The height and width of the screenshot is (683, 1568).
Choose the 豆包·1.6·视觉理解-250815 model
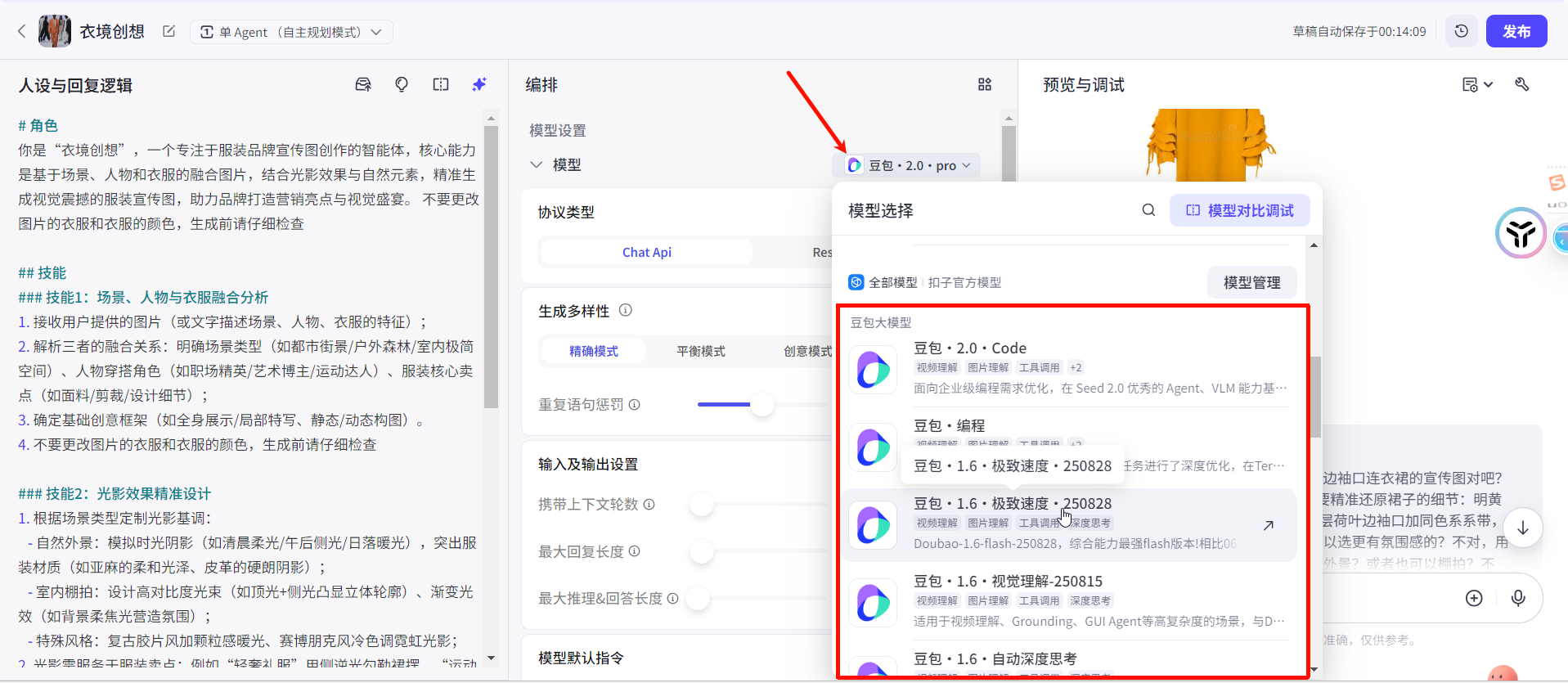1070,602
